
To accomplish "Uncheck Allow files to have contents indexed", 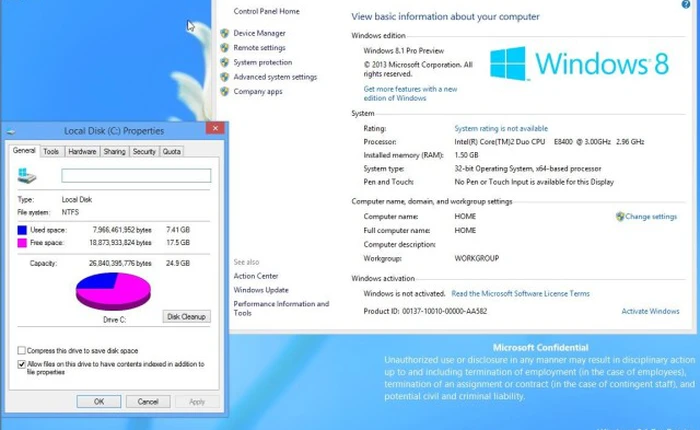I will pyautogui.click(x=21, y=364).
